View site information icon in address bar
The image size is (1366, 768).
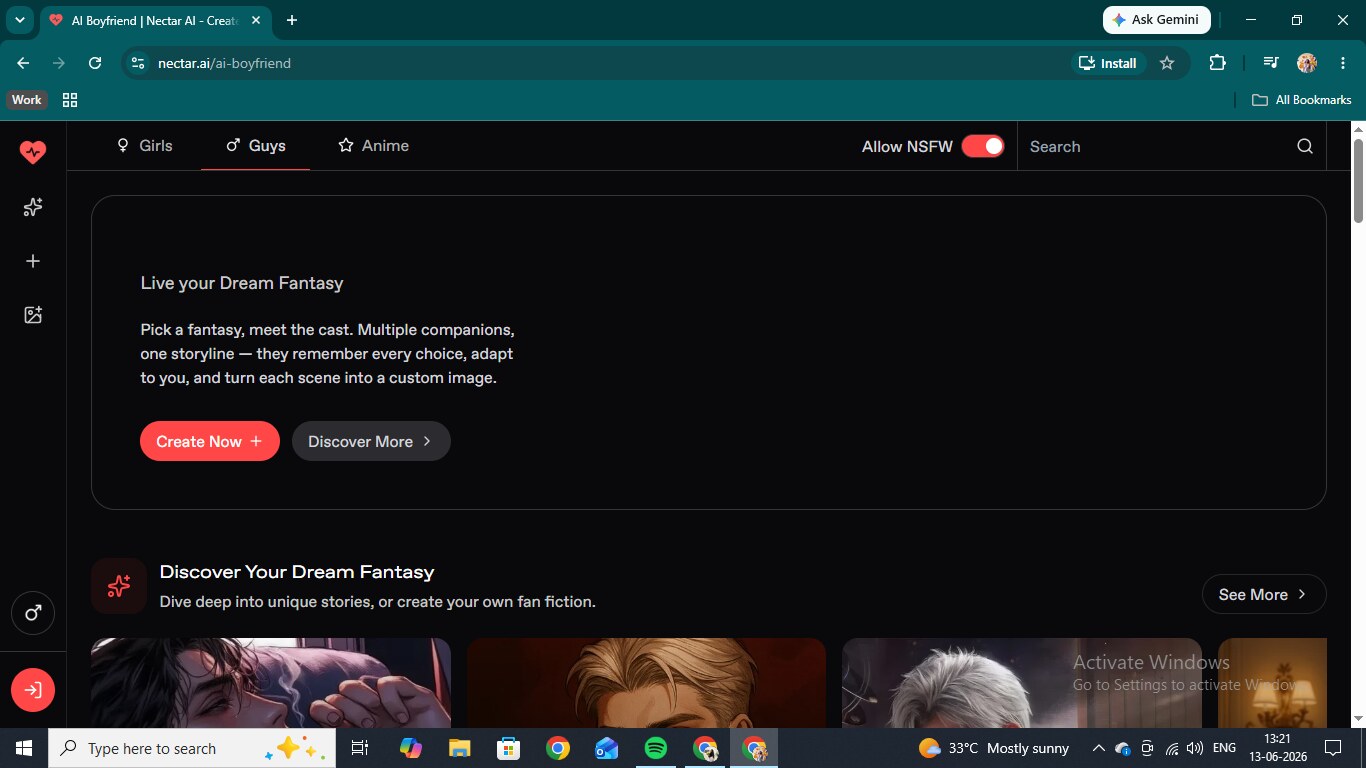139,63
